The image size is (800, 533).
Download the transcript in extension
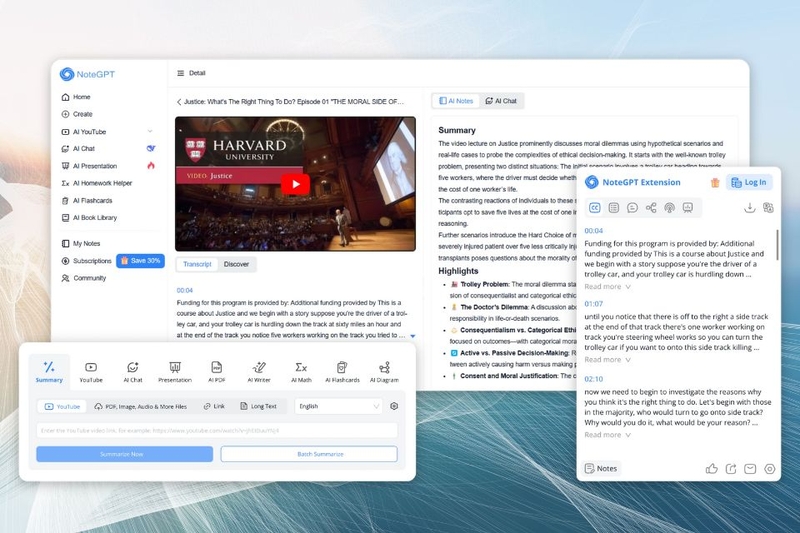point(749,208)
